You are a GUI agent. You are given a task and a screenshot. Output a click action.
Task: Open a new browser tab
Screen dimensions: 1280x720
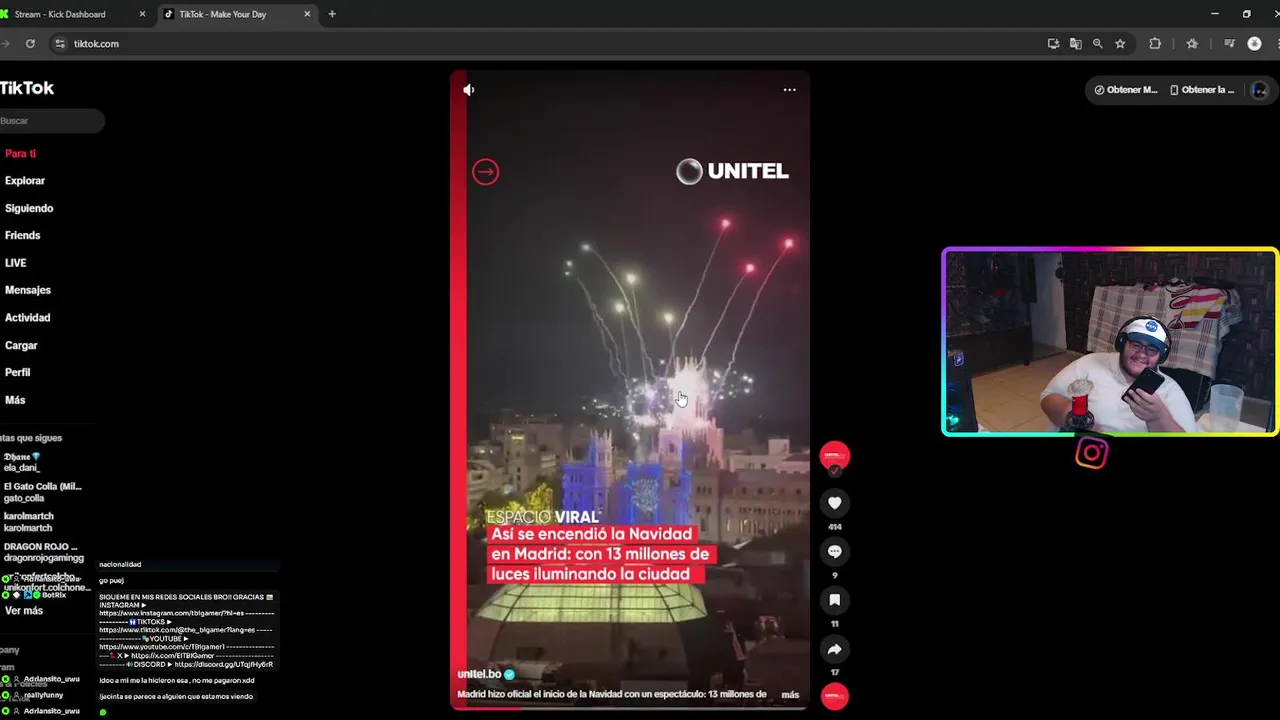pos(332,14)
